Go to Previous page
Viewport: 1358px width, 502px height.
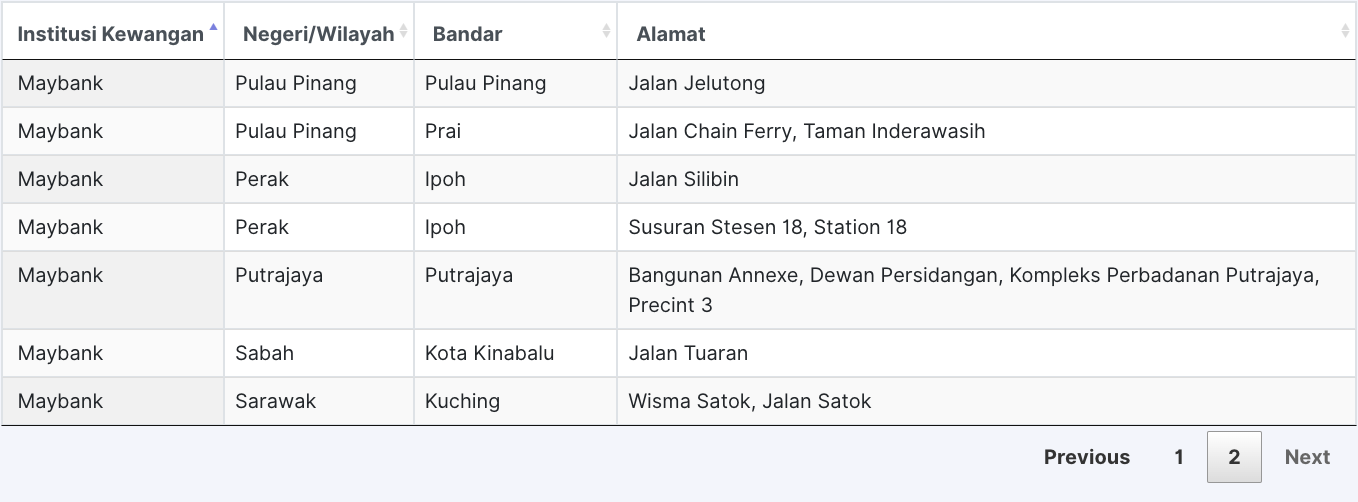click(x=1086, y=457)
